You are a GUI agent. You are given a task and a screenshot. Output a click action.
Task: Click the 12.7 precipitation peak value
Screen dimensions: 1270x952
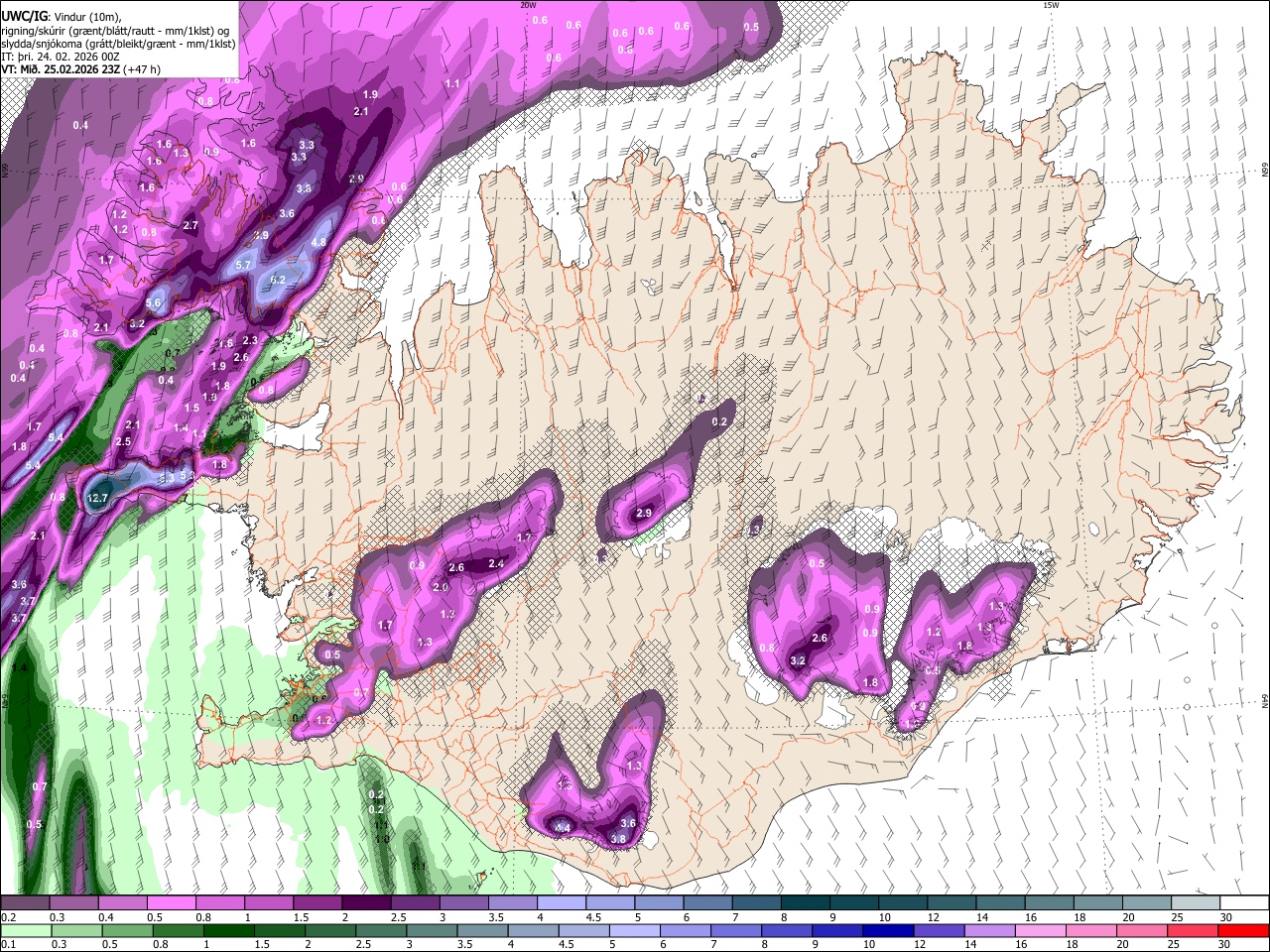[97, 498]
